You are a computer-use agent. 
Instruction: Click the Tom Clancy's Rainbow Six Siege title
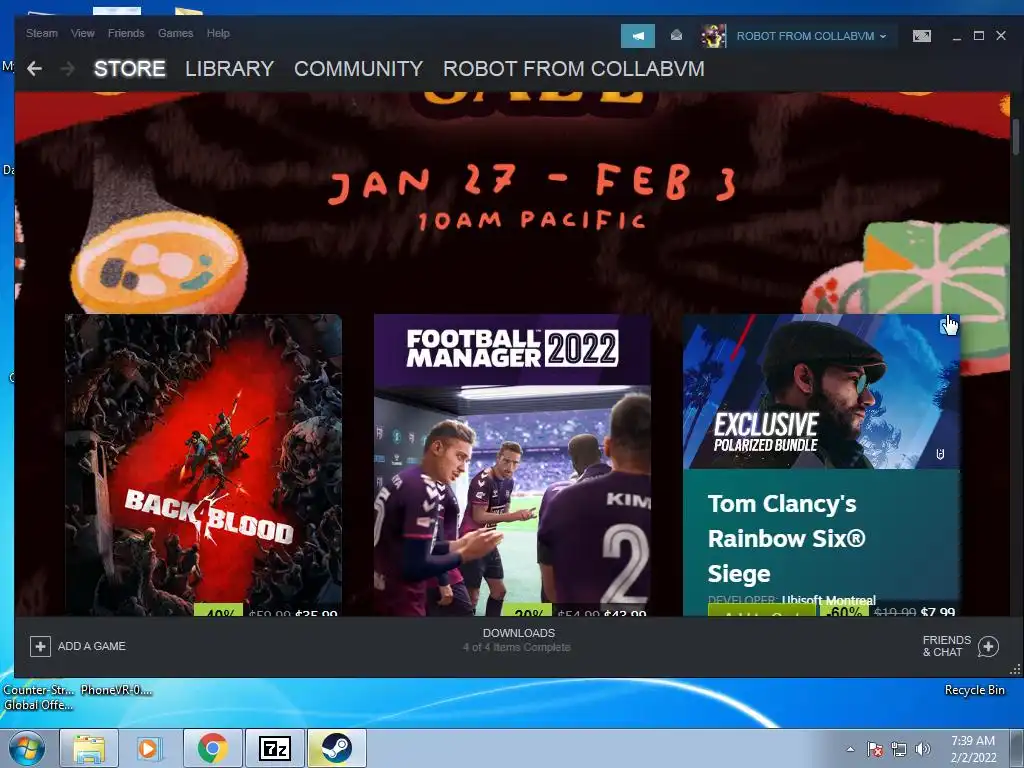(786, 539)
